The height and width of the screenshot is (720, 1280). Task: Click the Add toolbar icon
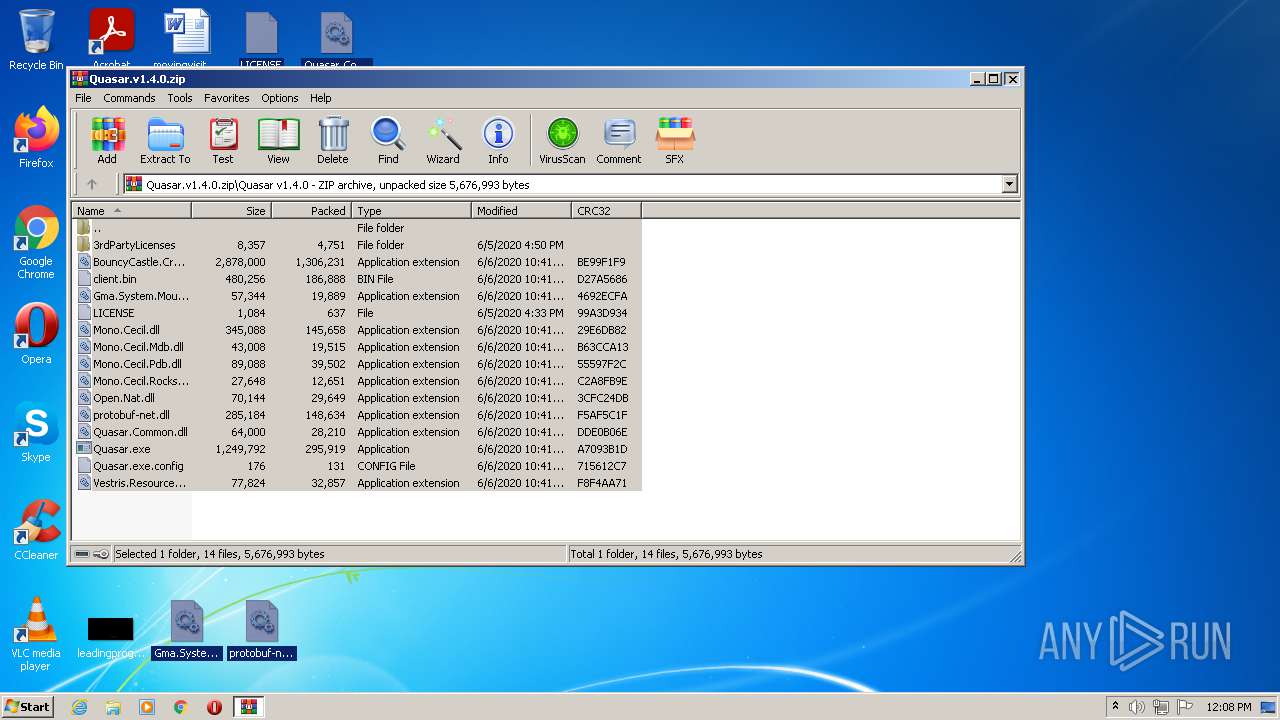pyautogui.click(x=107, y=141)
